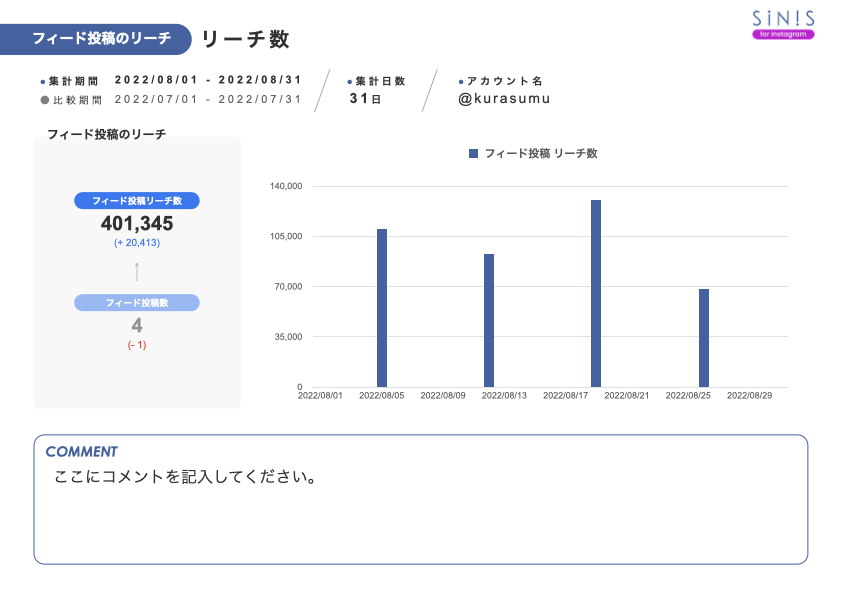Click the フィード投稿リーチ数 pill button

pyautogui.click(x=138, y=200)
